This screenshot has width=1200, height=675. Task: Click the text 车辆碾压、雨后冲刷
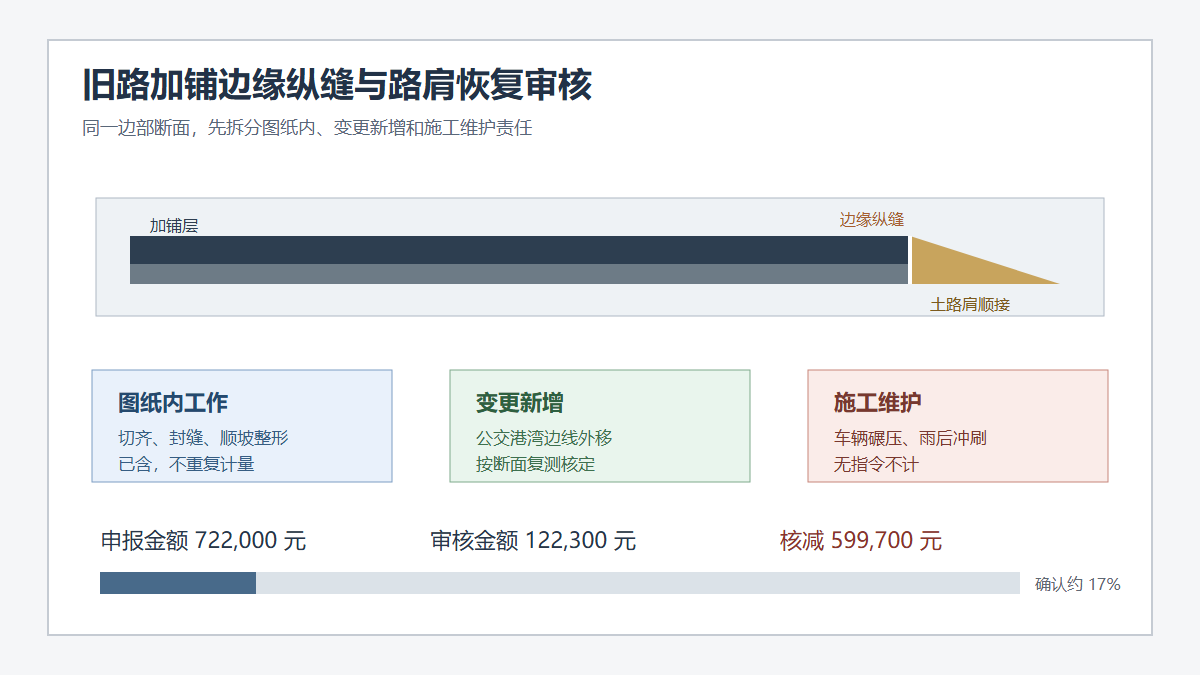pyautogui.click(x=911, y=438)
